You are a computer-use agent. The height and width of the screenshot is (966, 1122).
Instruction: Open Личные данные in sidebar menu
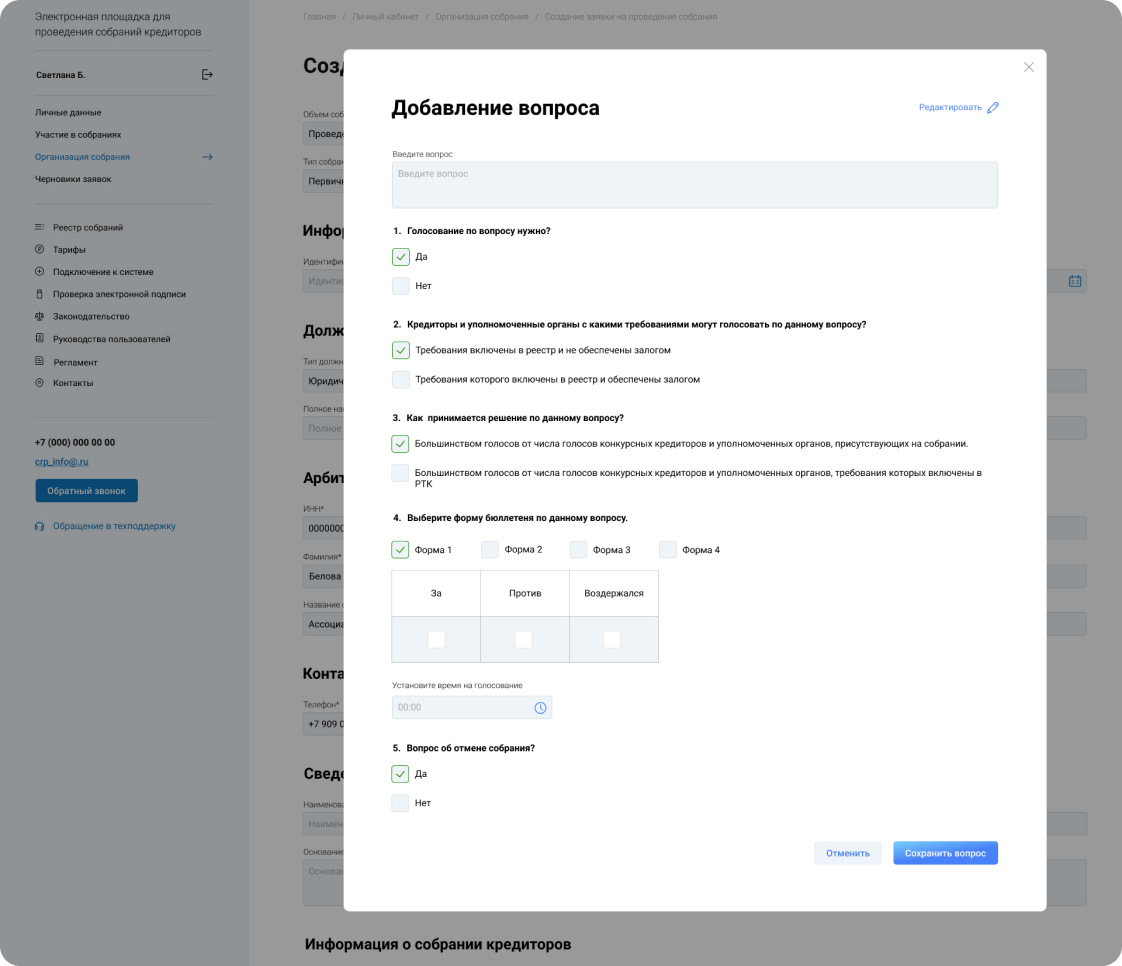click(x=68, y=113)
